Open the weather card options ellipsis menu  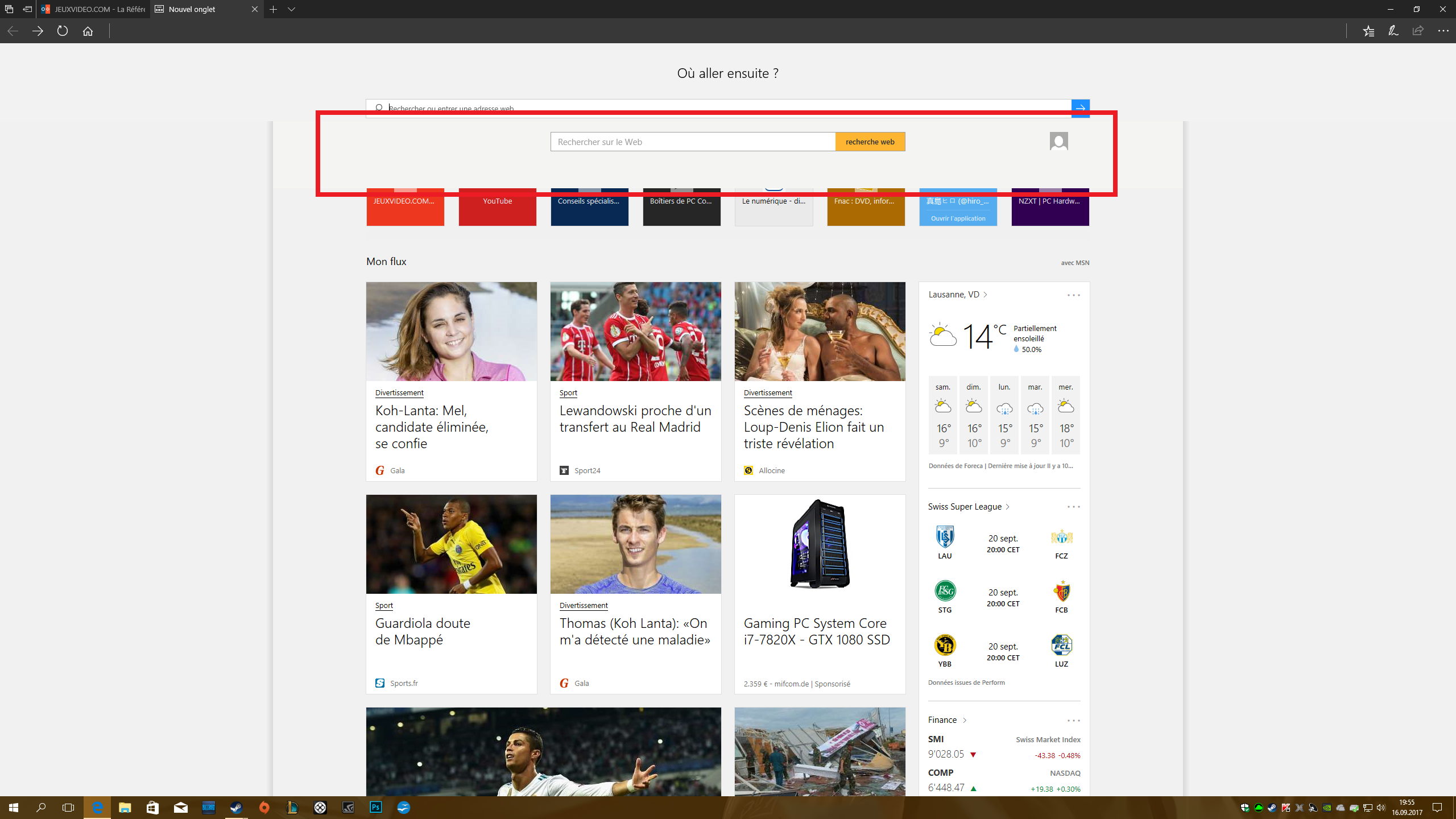click(x=1073, y=295)
